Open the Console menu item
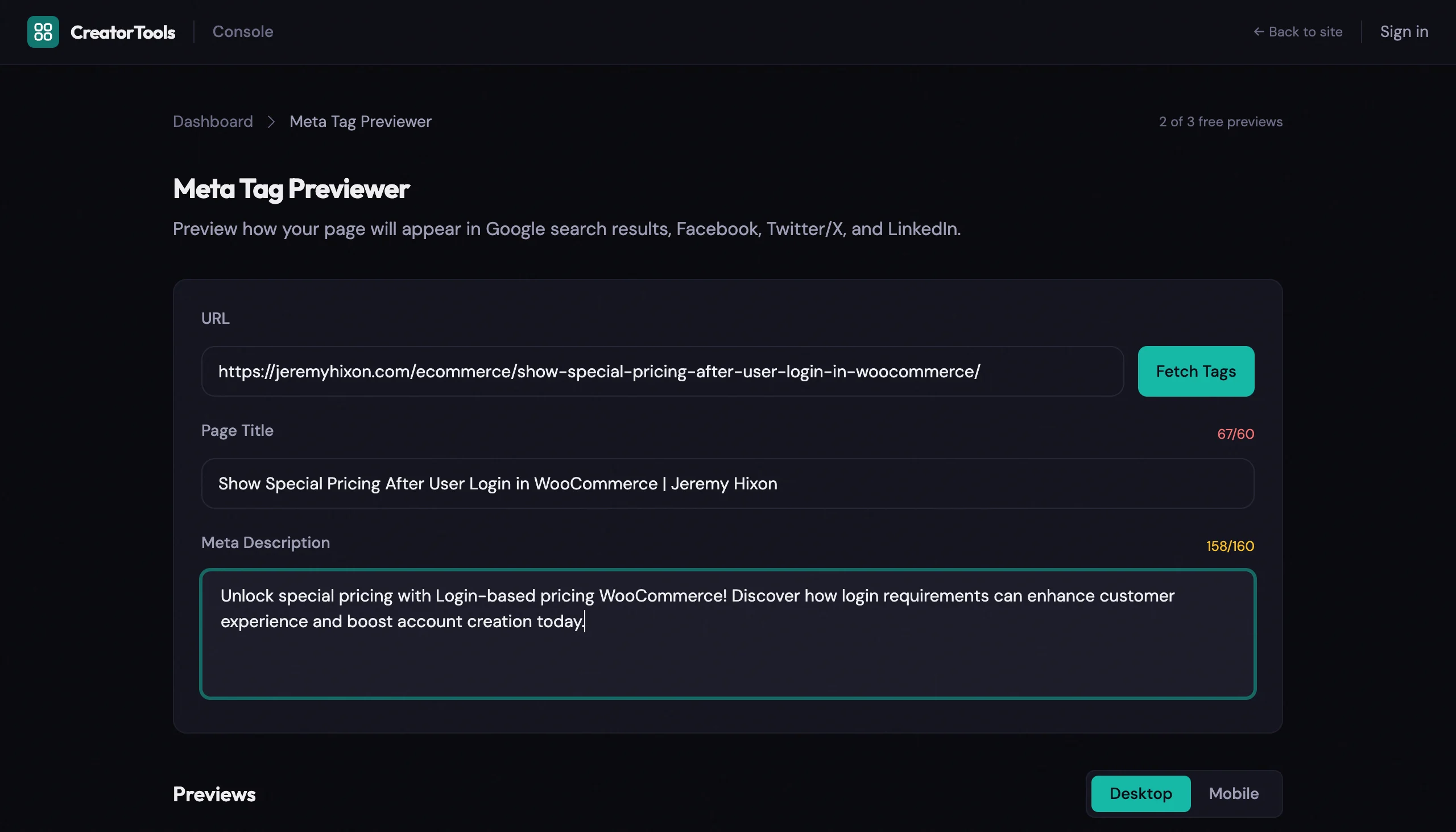The width and height of the screenshot is (1456, 832). [x=243, y=31]
